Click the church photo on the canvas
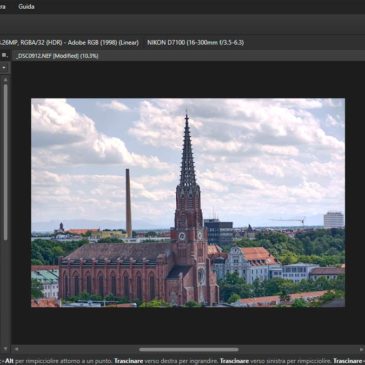 point(188,202)
